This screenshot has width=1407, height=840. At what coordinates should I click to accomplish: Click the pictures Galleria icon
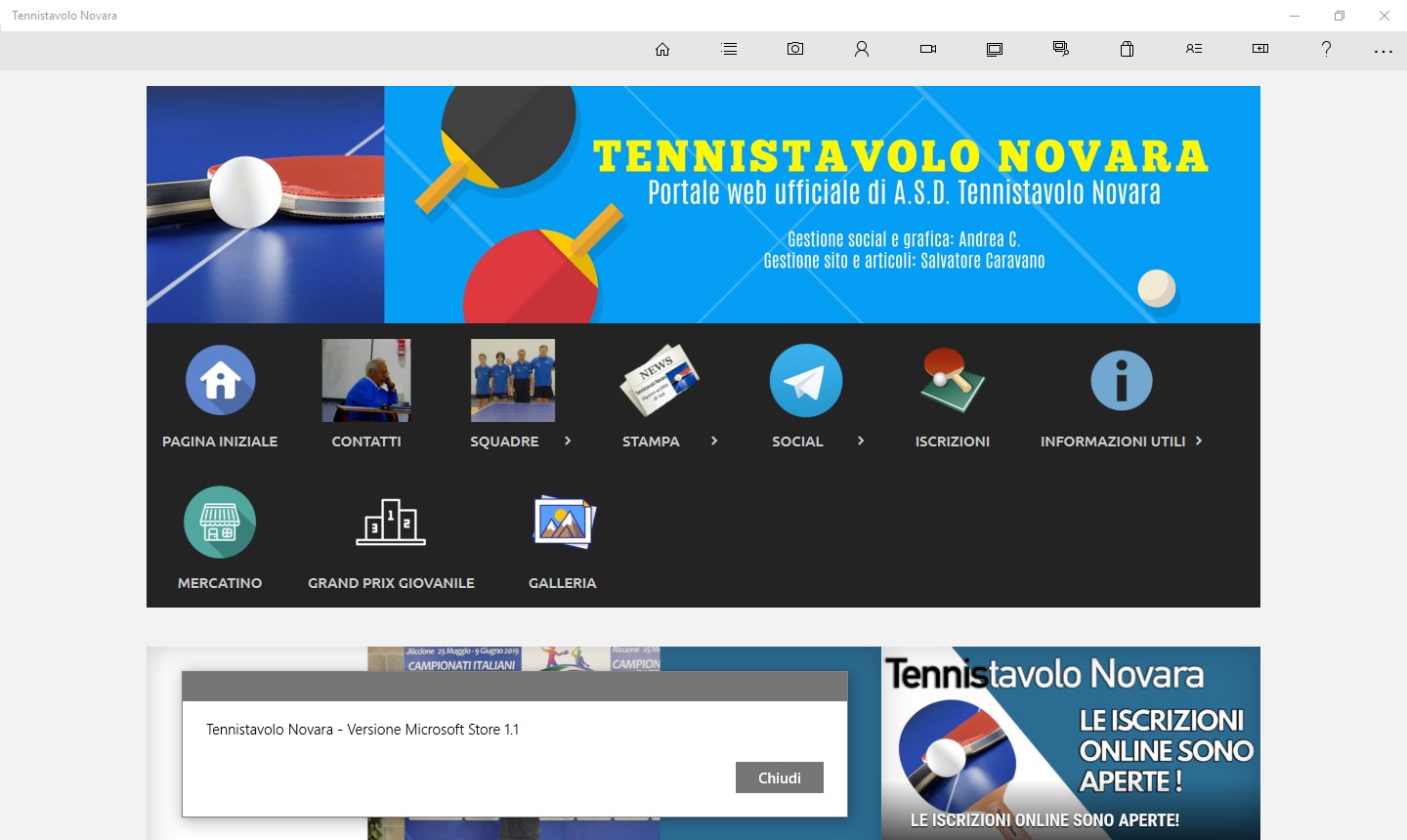[x=564, y=522]
